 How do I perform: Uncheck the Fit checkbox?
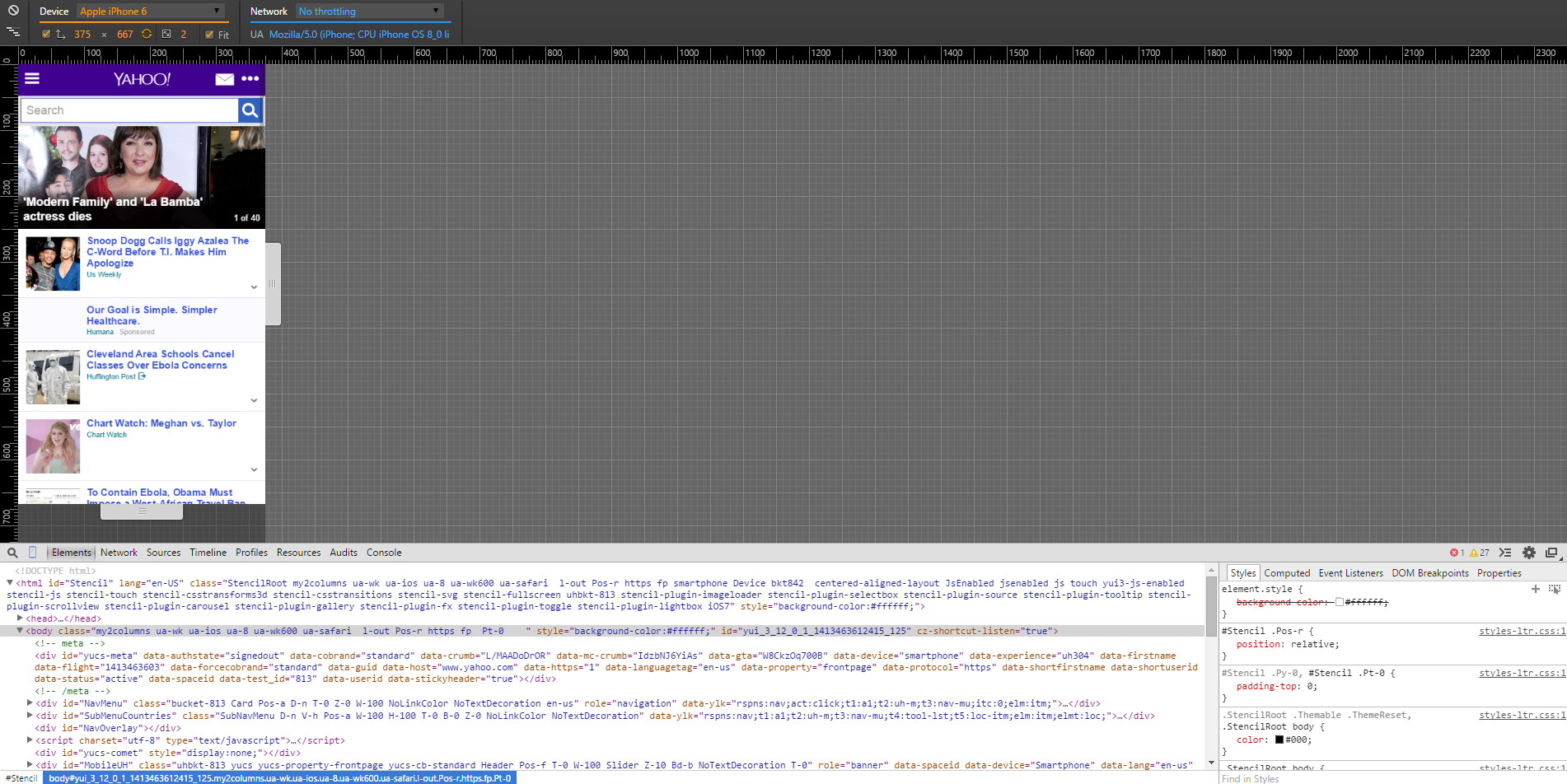point(209,35)
